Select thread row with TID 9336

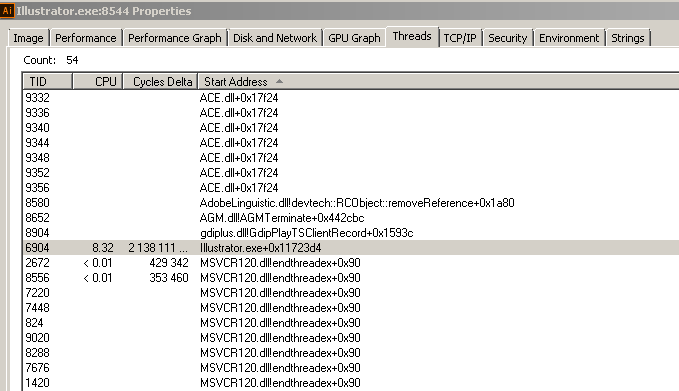point(351,113)
